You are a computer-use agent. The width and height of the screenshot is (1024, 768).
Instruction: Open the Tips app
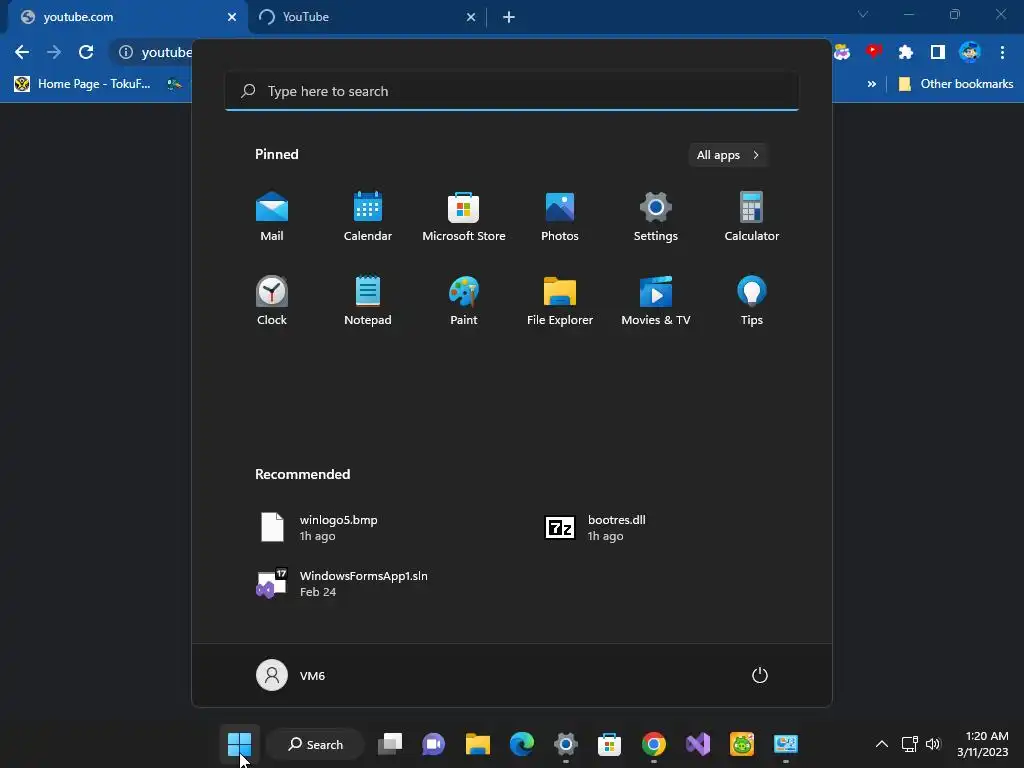(x=752, y=300)
